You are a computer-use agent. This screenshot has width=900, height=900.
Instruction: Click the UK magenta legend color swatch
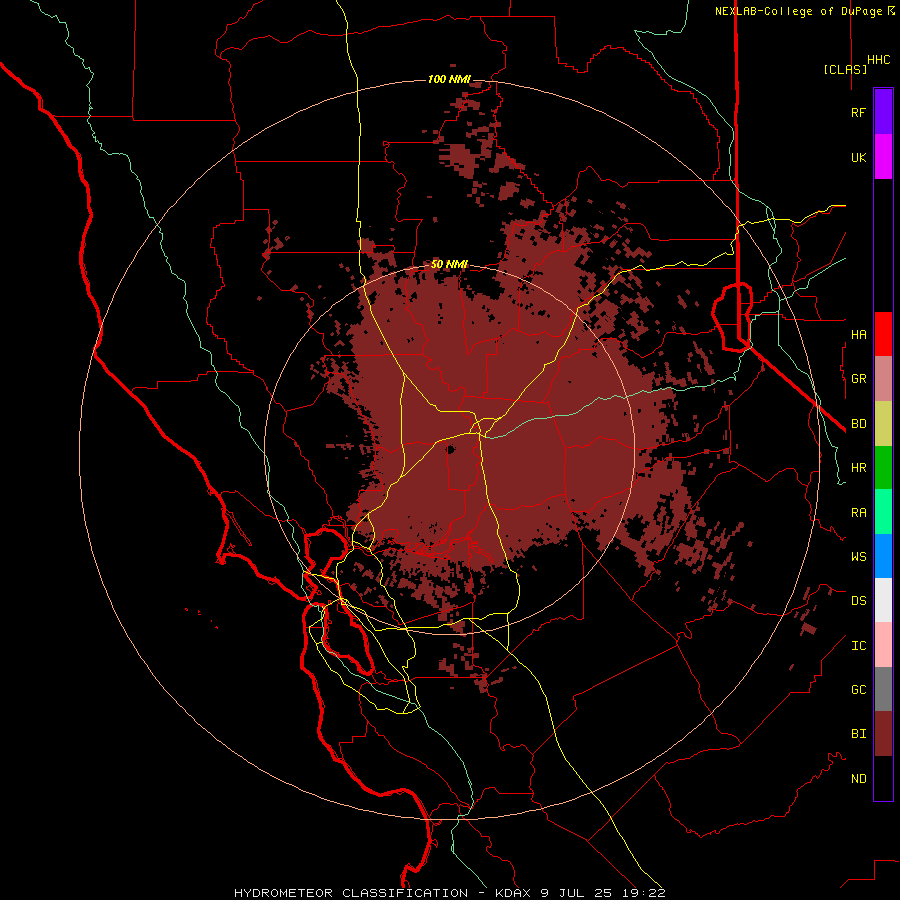coord(883,157)
